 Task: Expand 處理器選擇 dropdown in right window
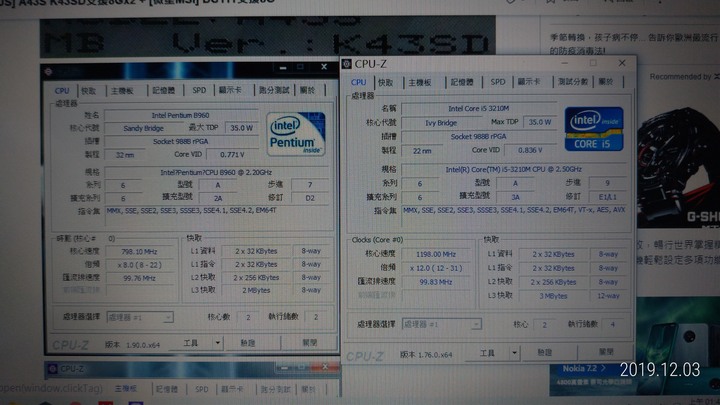point(476,324)
